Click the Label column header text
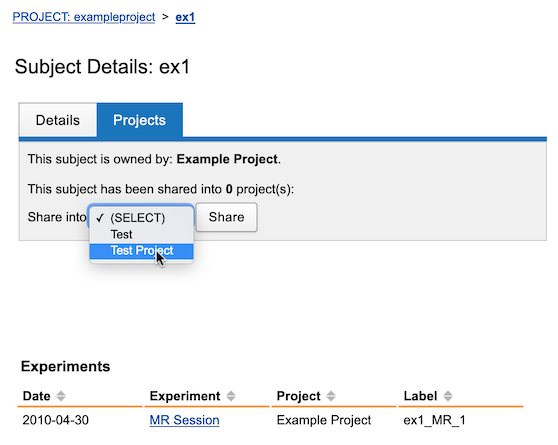Image resolution: width=558 pixels, height=445 pixels. [420, 396]
